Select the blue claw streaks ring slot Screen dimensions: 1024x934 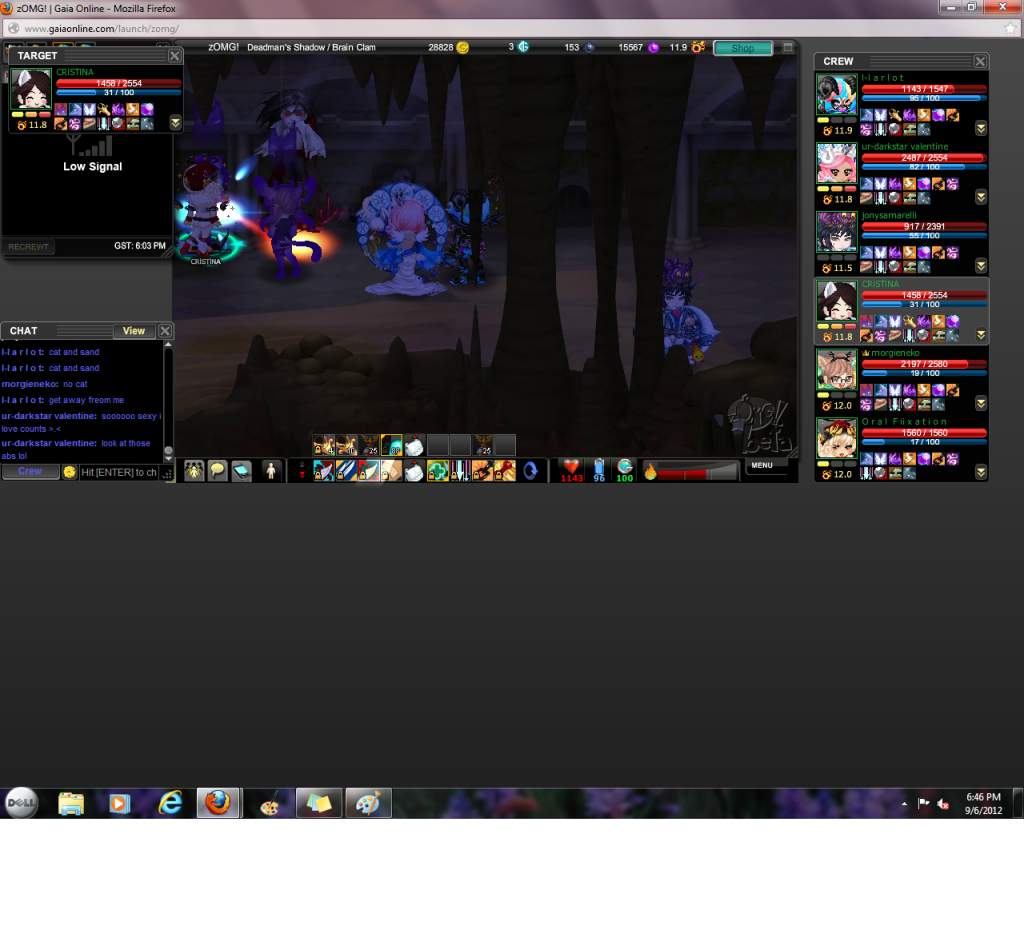click(x=346, y=471)
